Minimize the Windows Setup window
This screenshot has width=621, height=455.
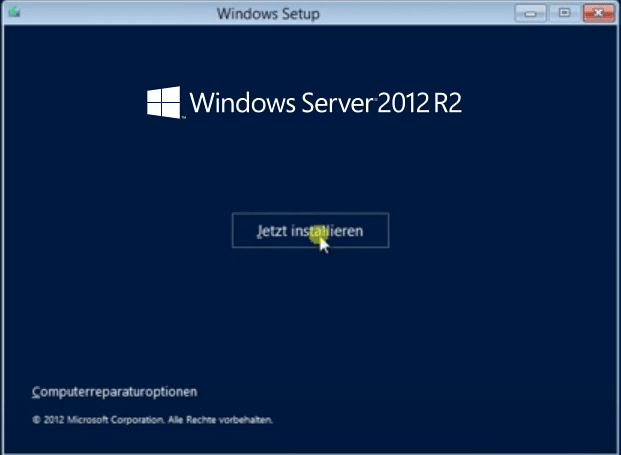coord(530,13)
